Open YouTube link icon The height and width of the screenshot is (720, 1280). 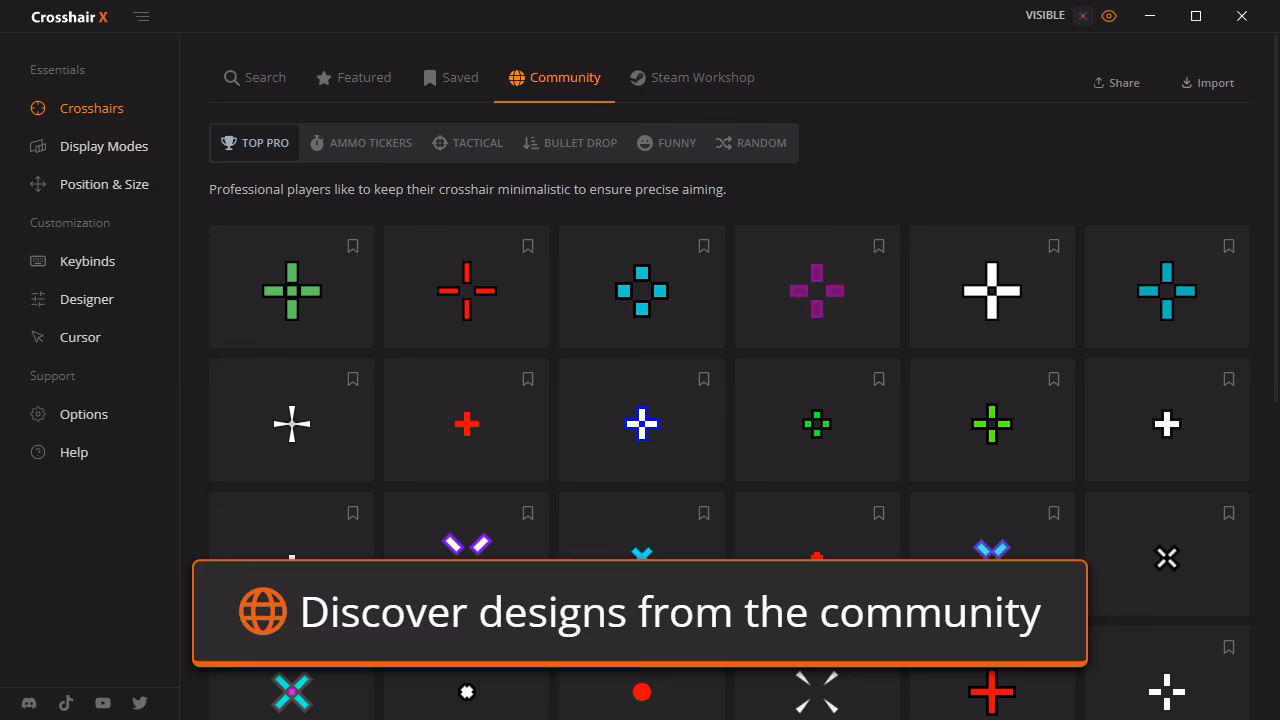point(103,703)
